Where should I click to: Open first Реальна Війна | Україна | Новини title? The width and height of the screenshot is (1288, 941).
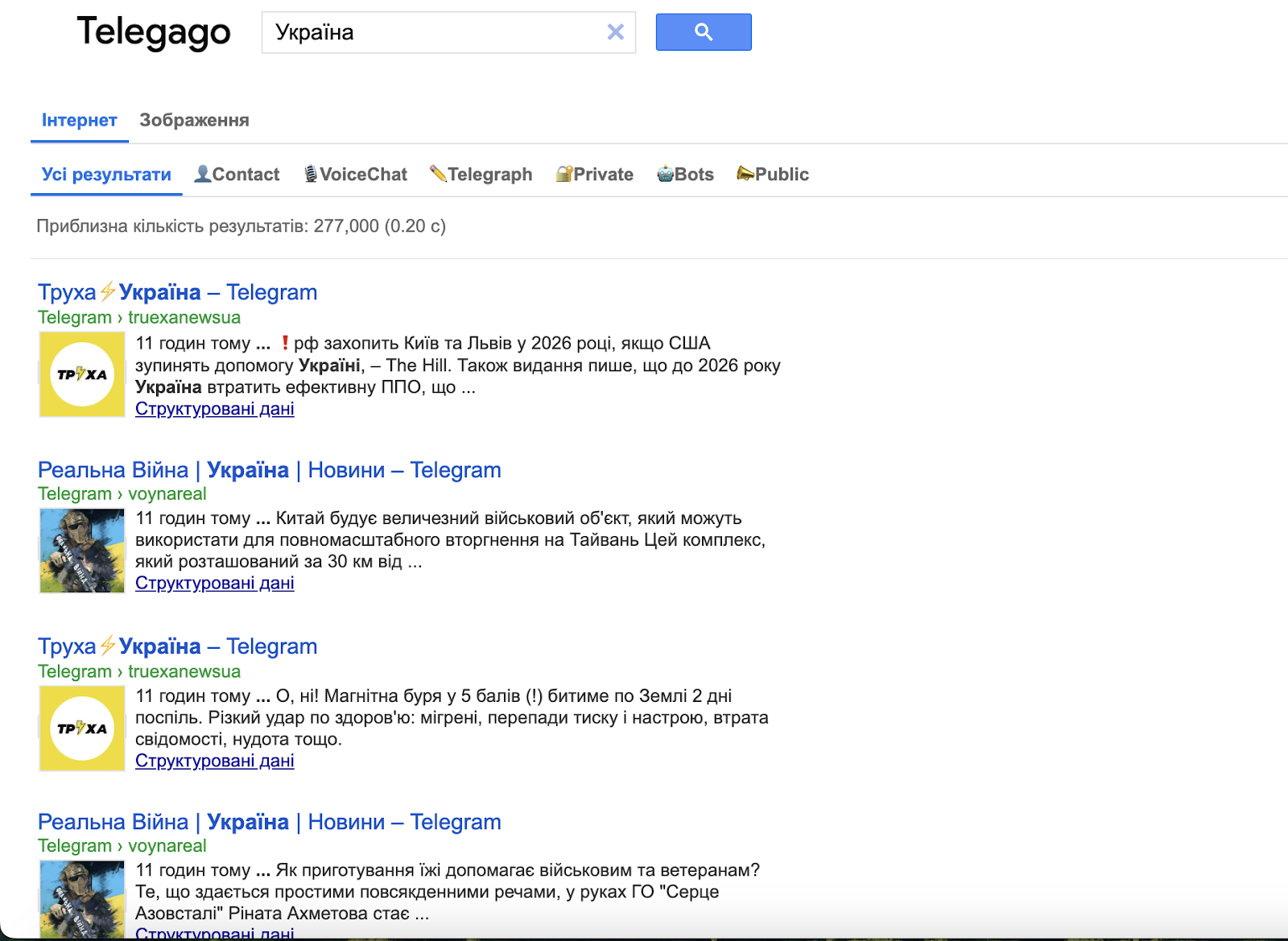pos(270,470)
